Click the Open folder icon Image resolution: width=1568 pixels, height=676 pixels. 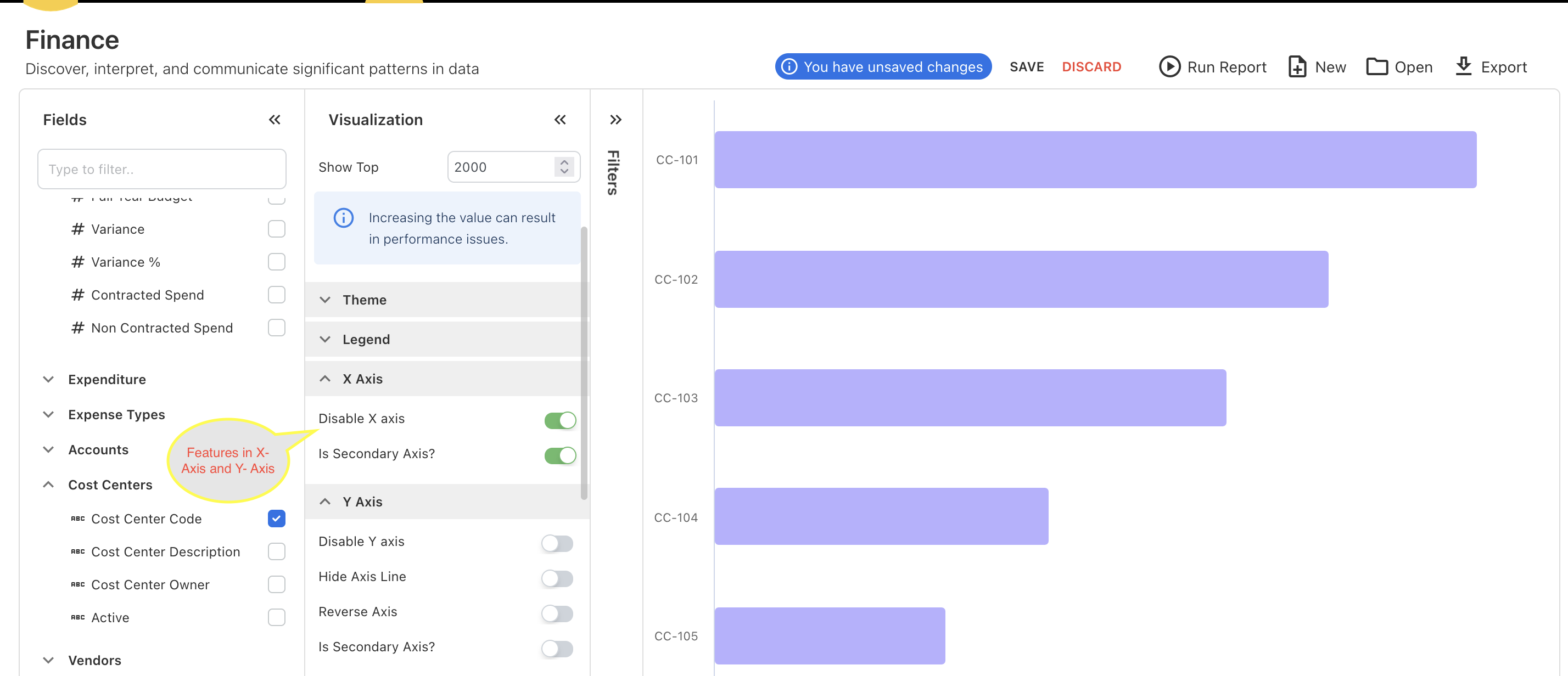click(1376, 67)
